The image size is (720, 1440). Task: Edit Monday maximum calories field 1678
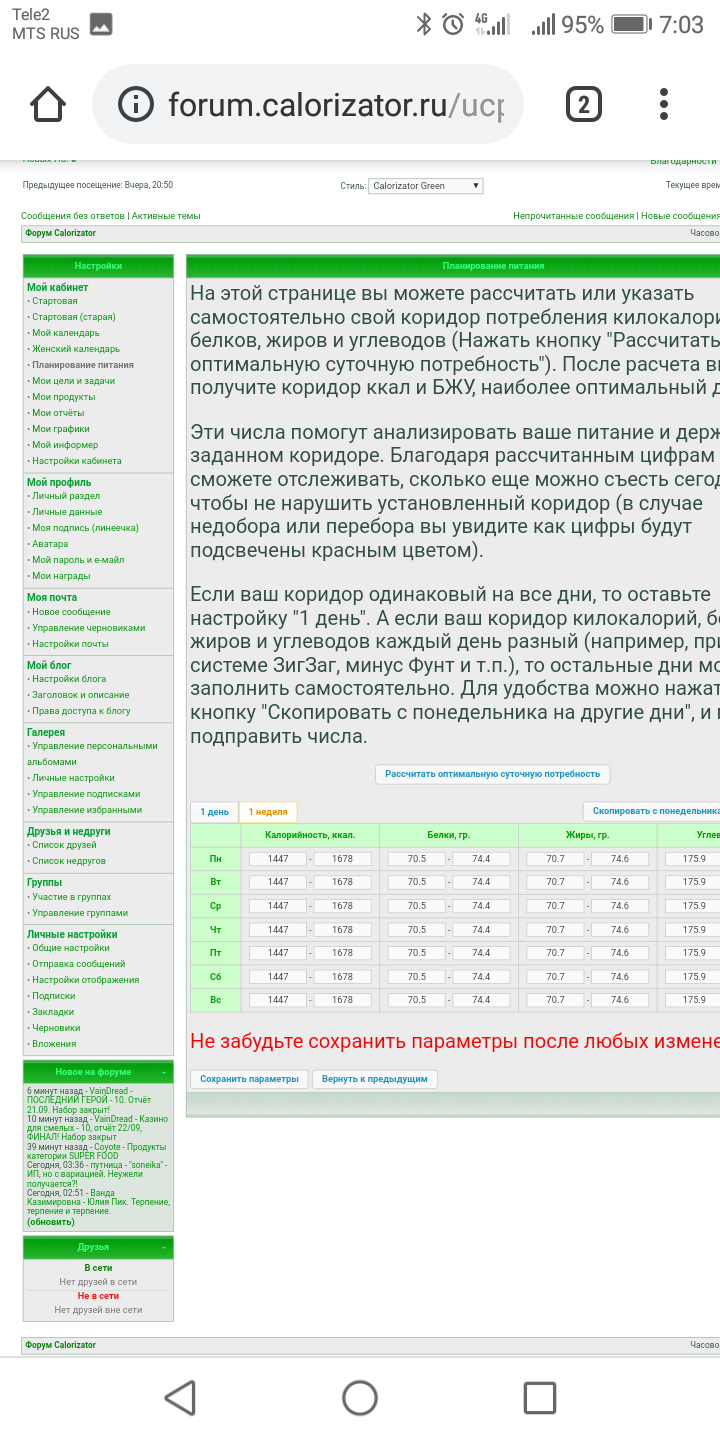pos(342,858)
